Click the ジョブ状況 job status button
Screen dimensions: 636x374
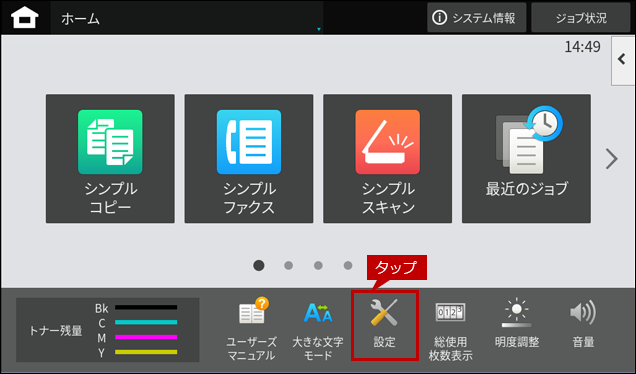coord(580,18)
